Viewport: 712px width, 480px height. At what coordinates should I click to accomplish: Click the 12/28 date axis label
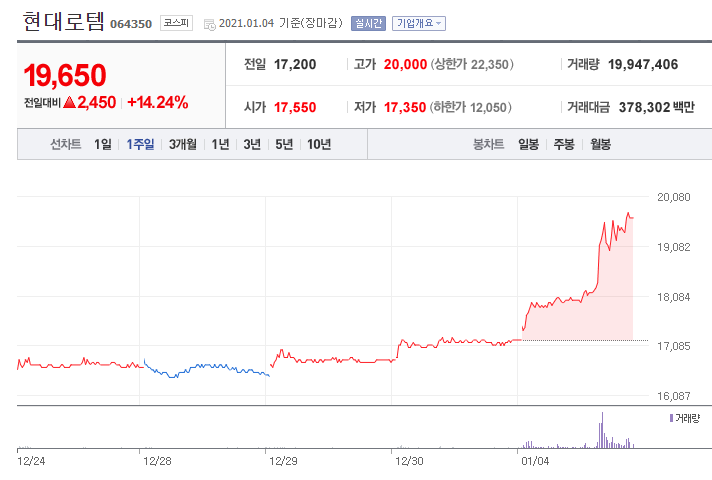pos(157,461)
